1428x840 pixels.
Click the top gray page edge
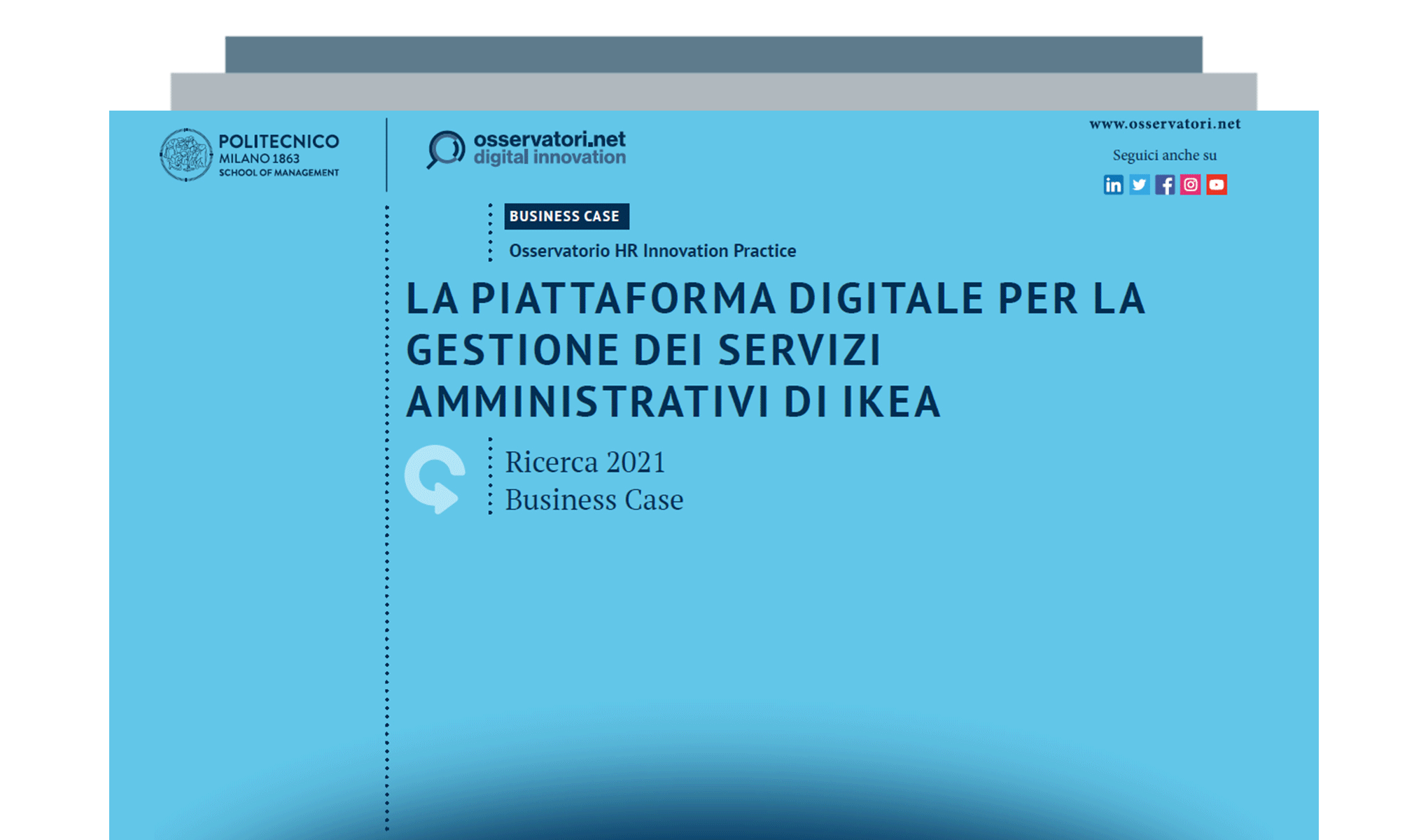[x=714, y=52]
